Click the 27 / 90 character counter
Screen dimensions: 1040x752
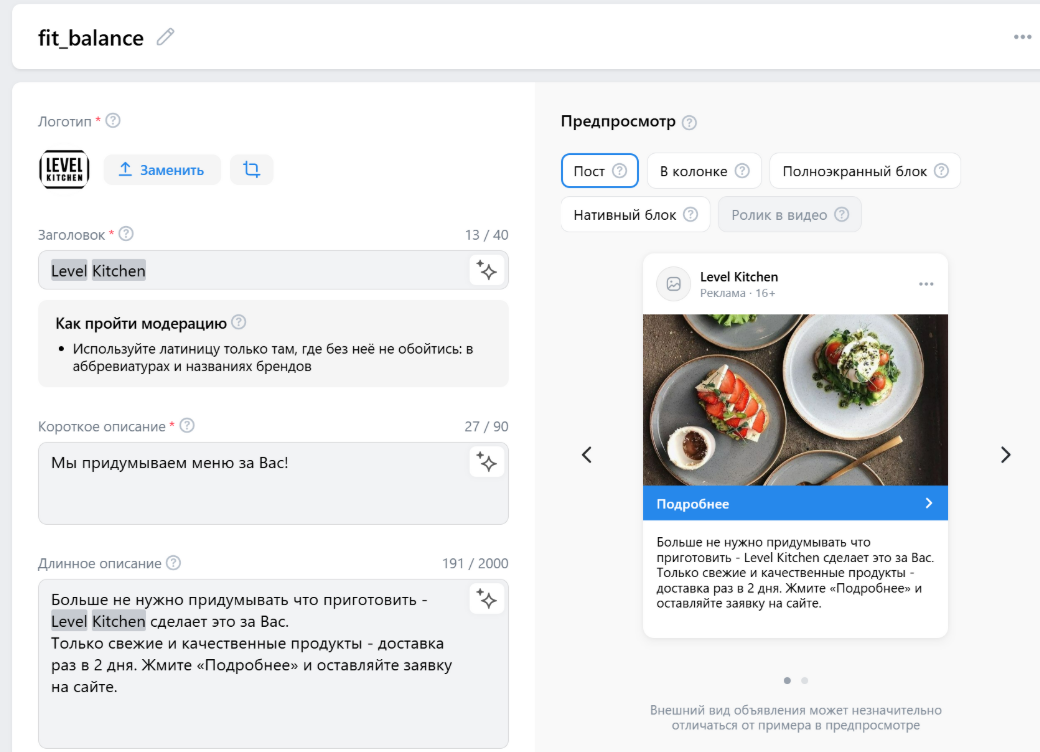486,426
